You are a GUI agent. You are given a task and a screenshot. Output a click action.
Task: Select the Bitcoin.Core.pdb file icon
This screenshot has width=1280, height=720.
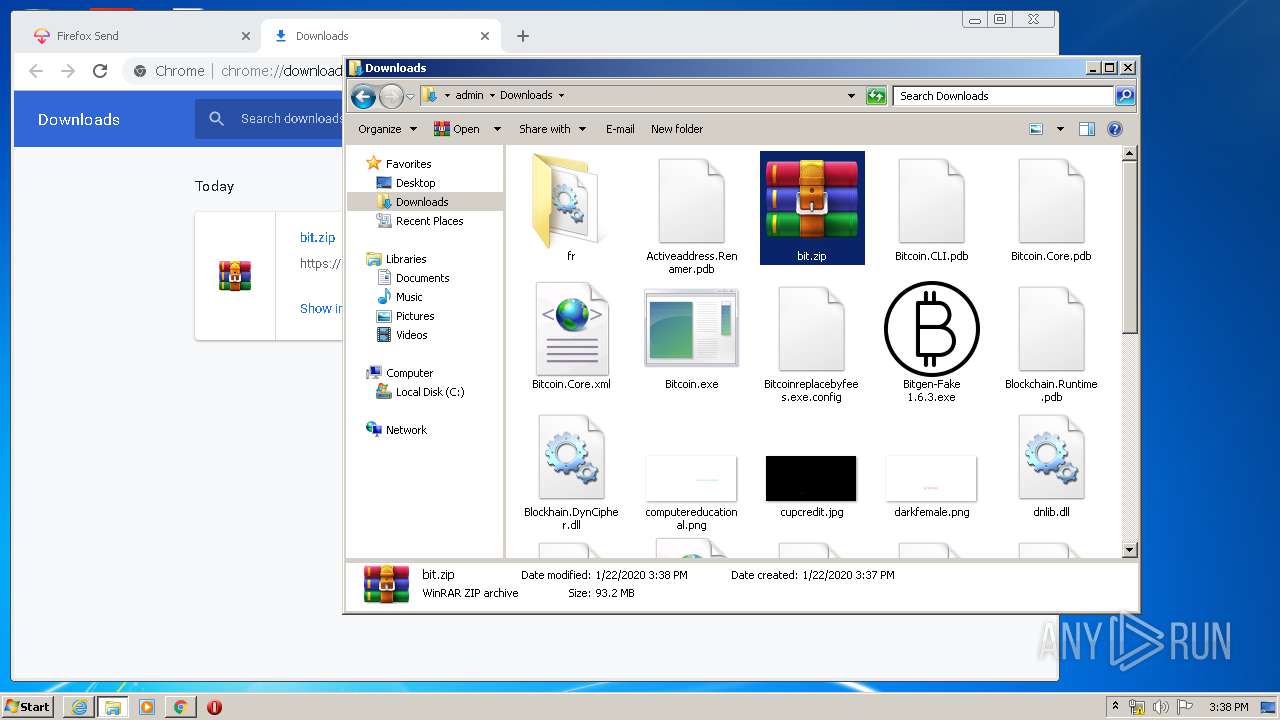pos(1051,201)
